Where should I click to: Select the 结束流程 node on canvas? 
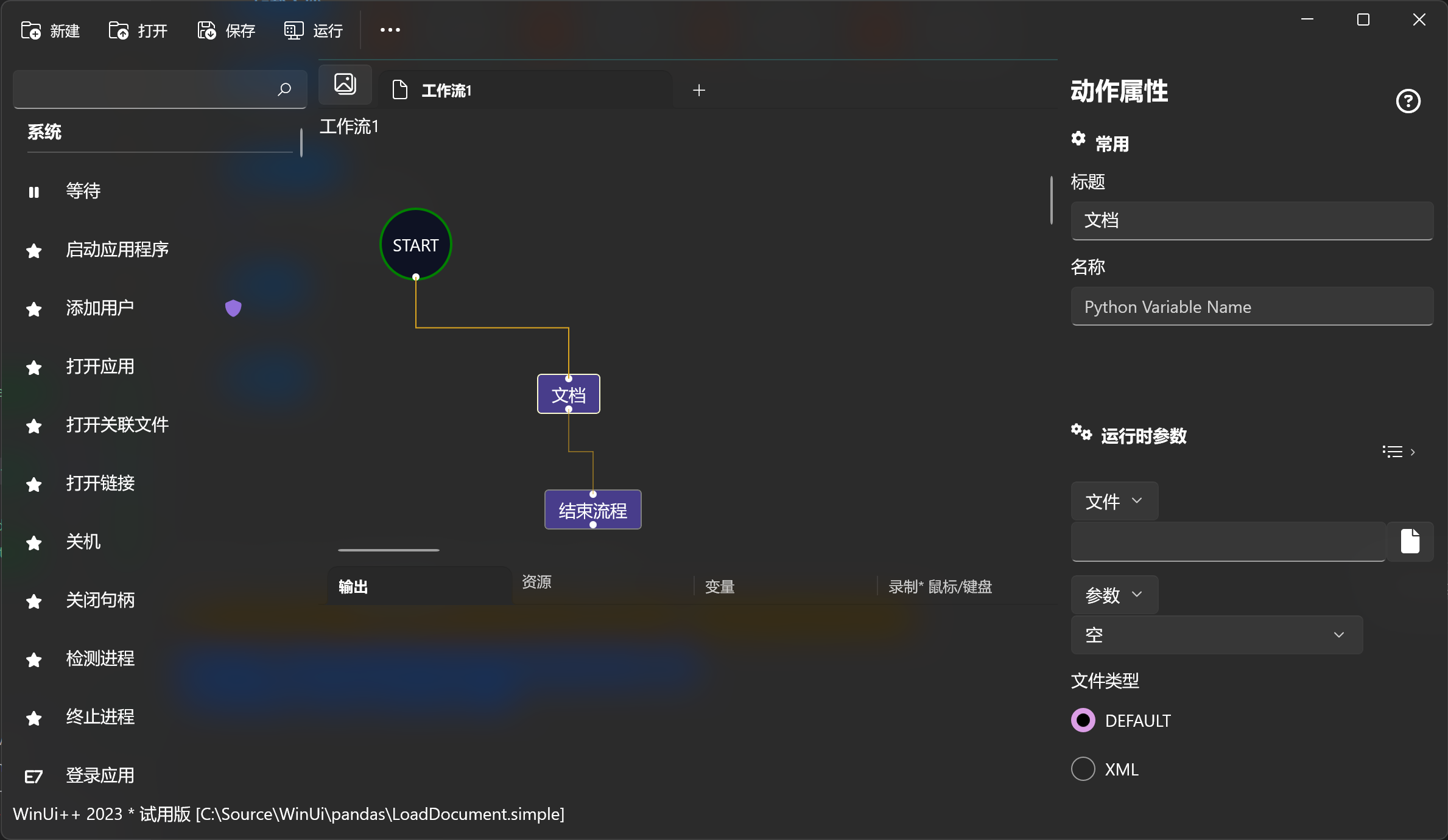(x=592, y=509)
